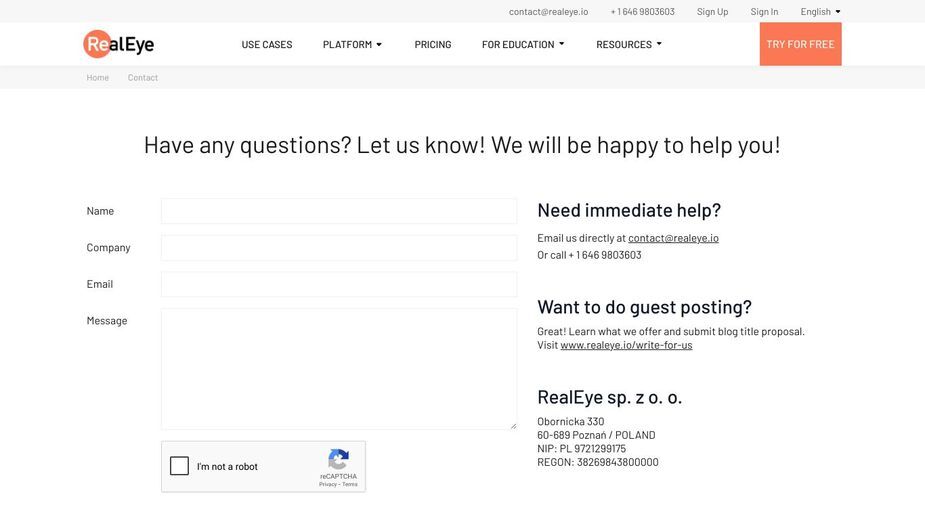
Task: Click the 'Obornicka 330' address line
Action: pyautogui.click(x=570, y=421)
